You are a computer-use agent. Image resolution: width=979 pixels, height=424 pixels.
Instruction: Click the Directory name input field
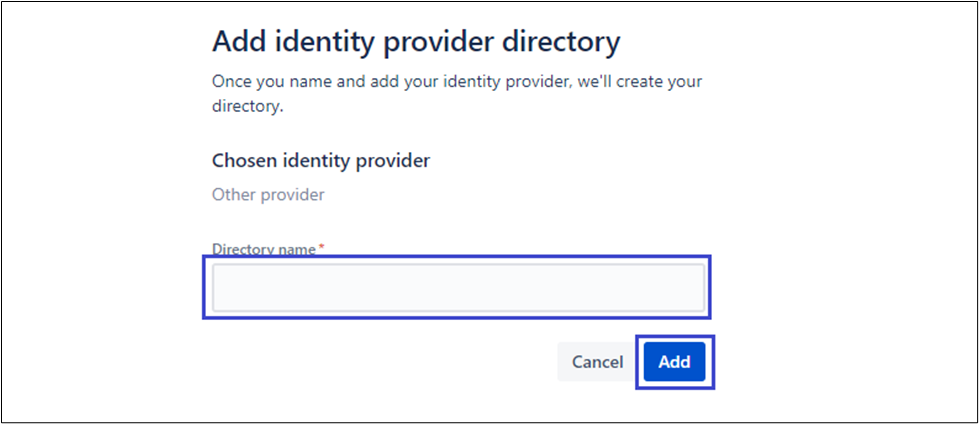(x=458, y=288)
